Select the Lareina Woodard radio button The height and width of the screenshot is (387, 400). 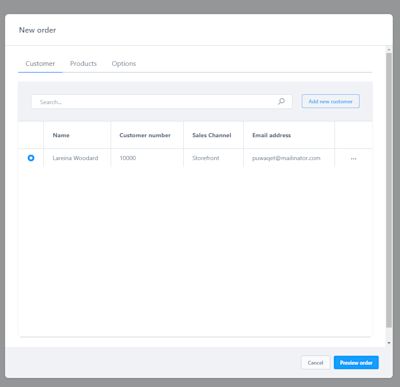pyautogui.click(x=31, y=158)
